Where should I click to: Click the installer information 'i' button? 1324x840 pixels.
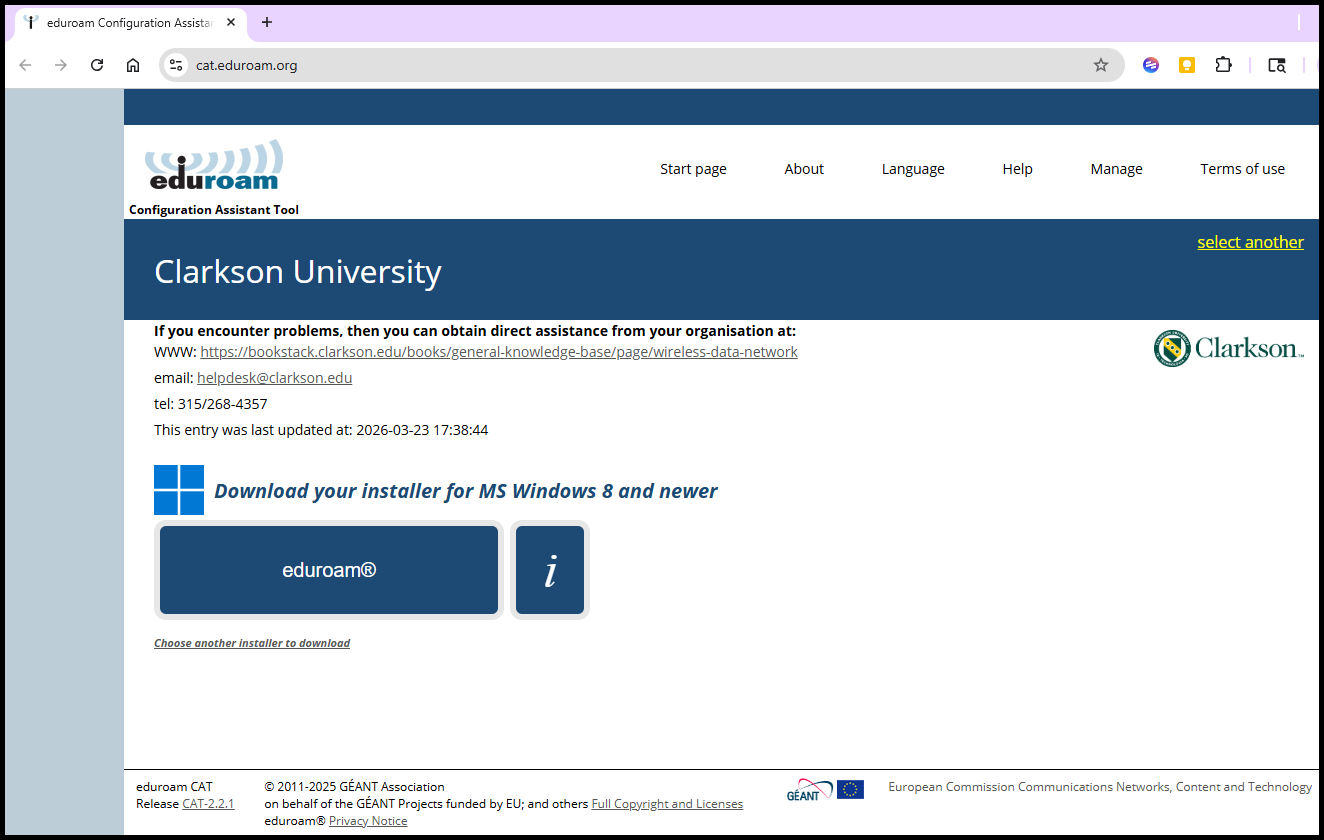click(x=549, y=570)
